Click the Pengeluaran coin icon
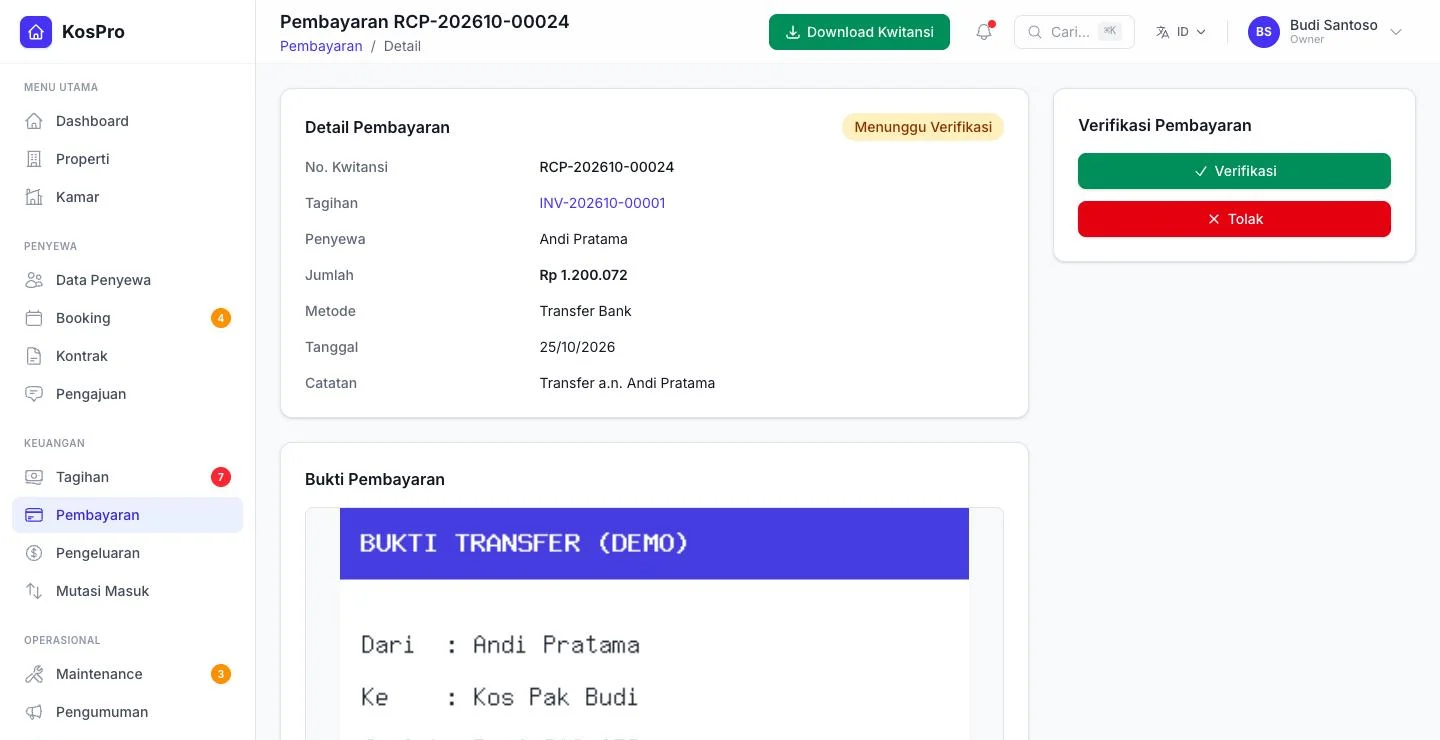Image resolution: width=1440 pixels, height=740 pixels. [34, 553]
